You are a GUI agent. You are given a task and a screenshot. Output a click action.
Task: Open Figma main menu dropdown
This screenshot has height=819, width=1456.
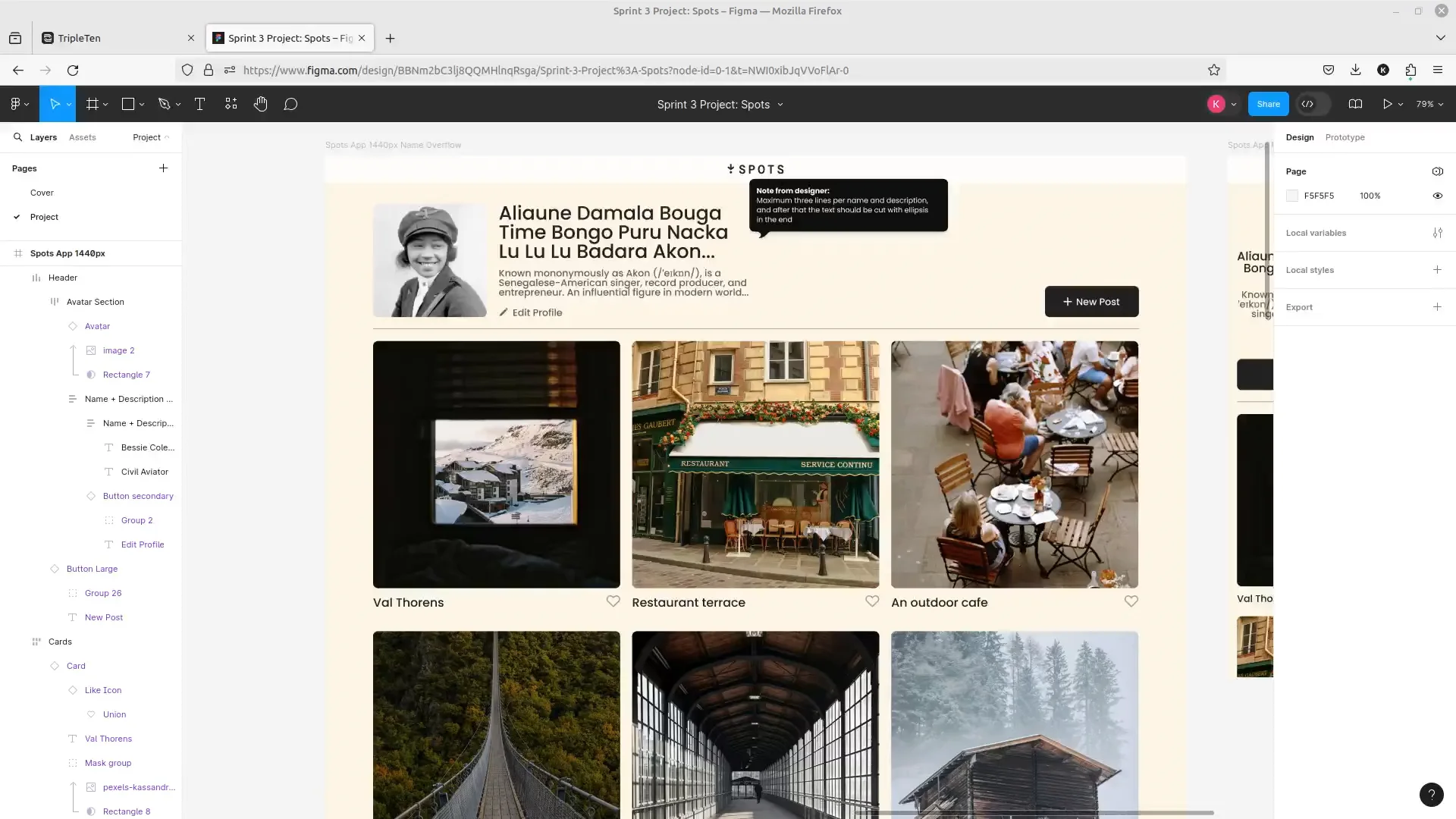[x=20, y=105]
